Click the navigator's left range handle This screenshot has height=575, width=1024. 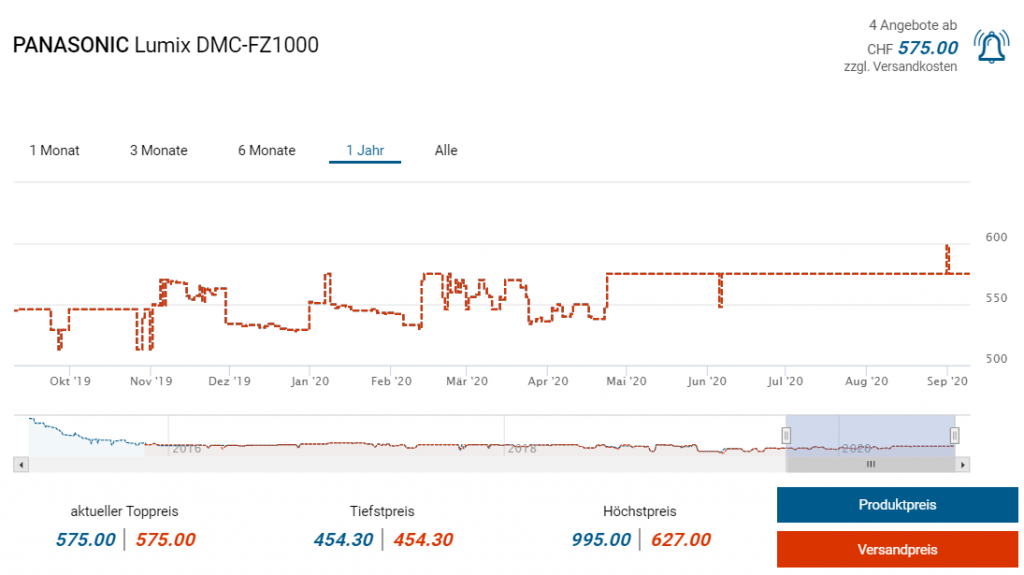coord(786,435)
